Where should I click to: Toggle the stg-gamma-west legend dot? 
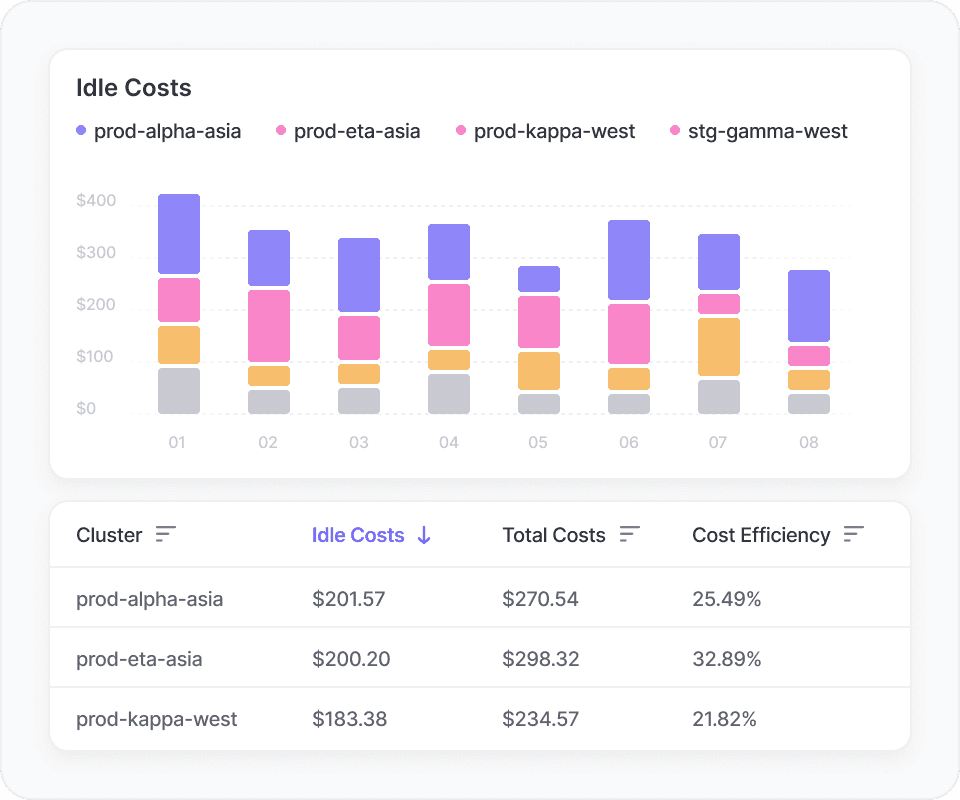675,131
